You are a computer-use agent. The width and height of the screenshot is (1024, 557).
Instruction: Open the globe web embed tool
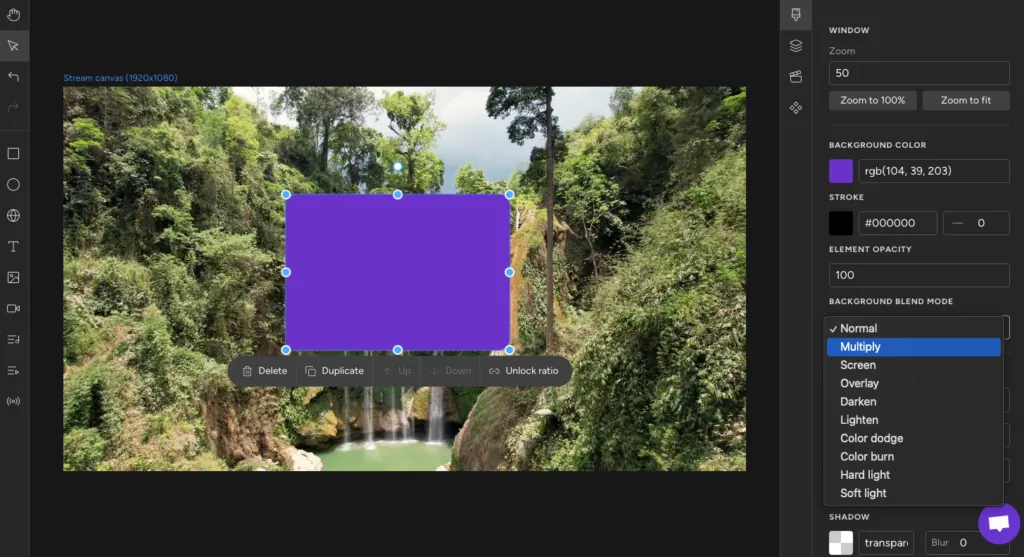click(x=13, y=215)
